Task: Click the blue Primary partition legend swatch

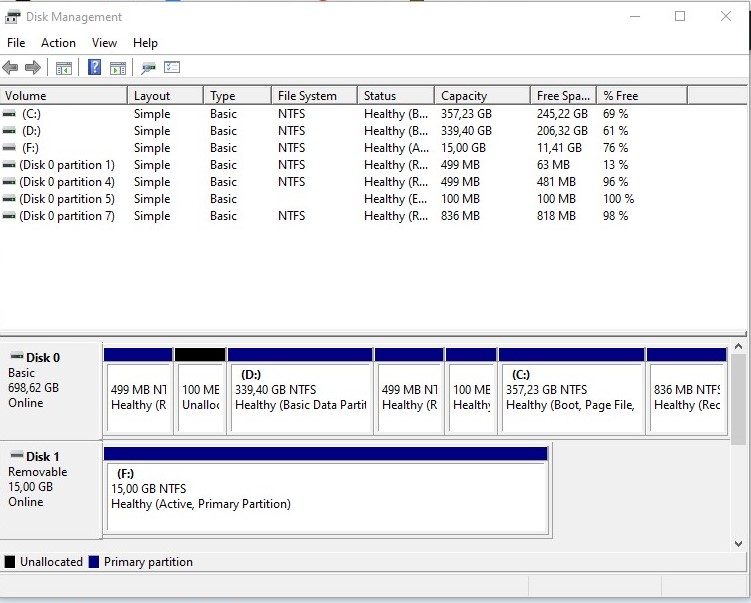Action: pyautogui.click(x=94, y=562)
